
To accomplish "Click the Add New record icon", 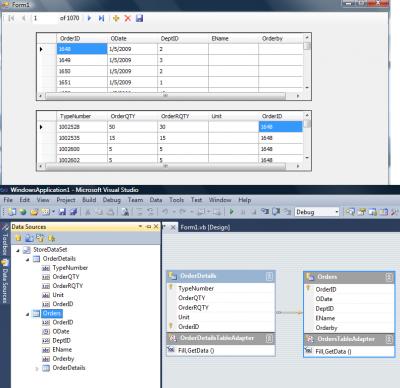I will tap(116, 18).
